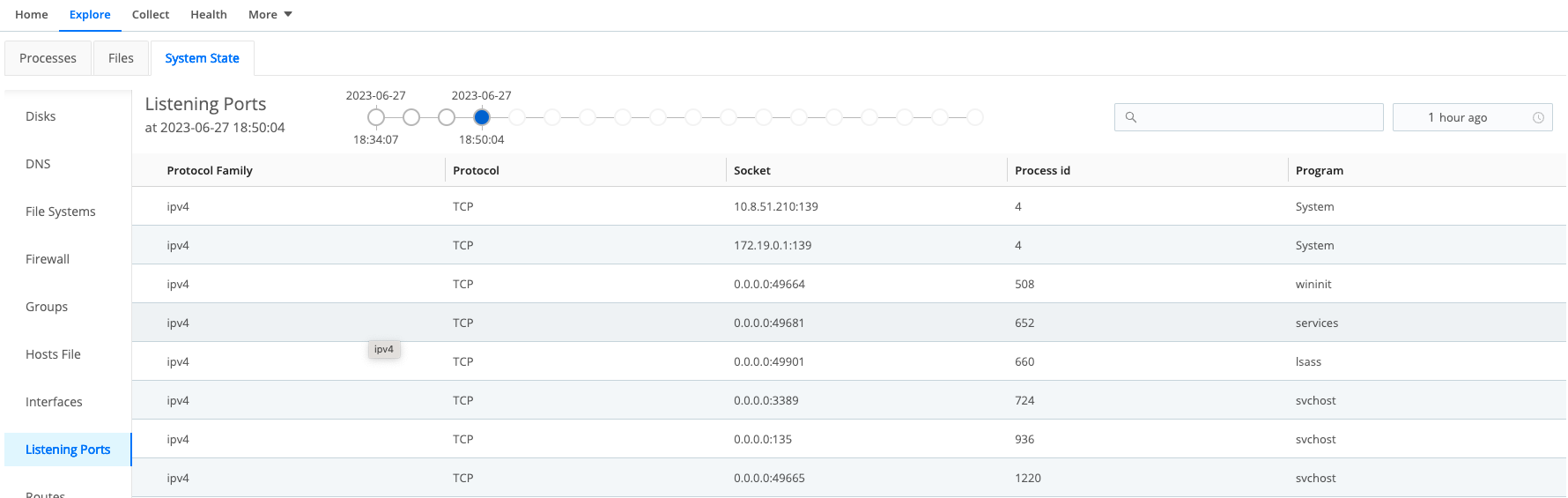This screenshot has width=1568, height=498.
Task: Click process id 1220
Action: 1028,478
